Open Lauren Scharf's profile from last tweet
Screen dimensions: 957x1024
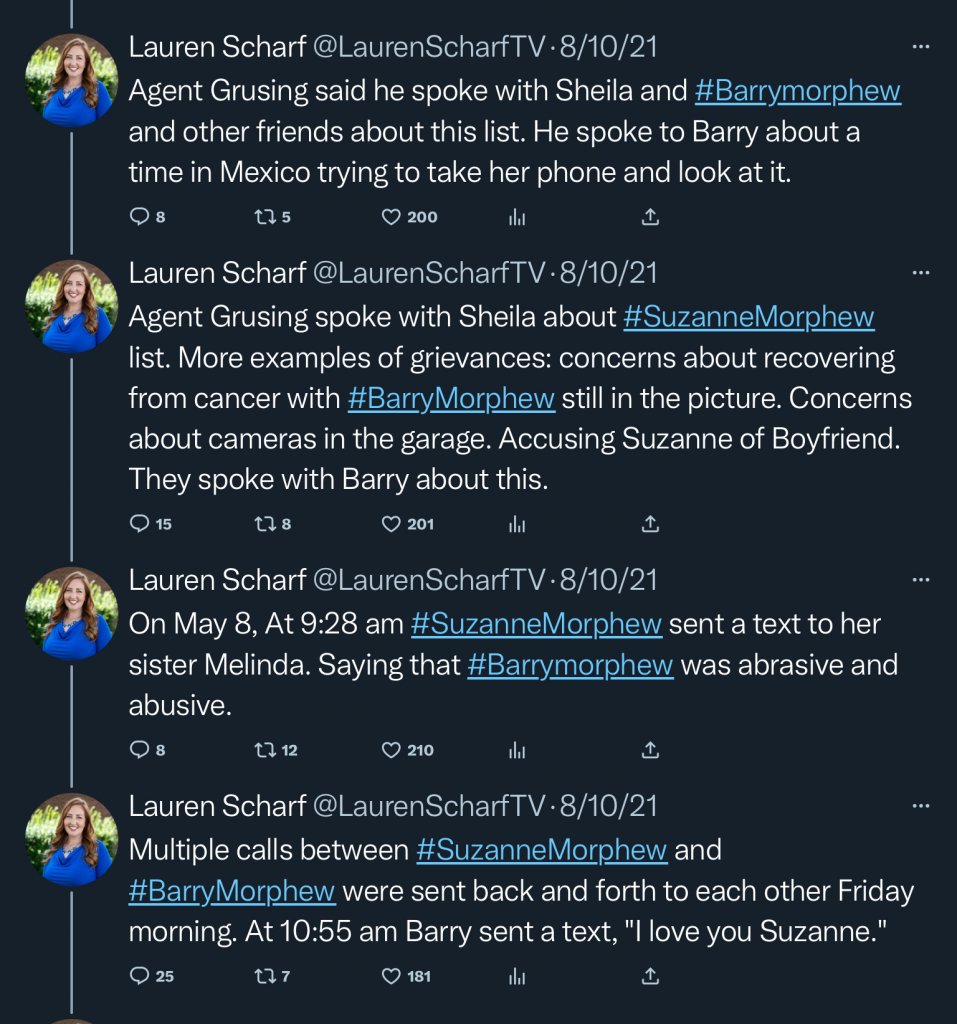[218, 806]
